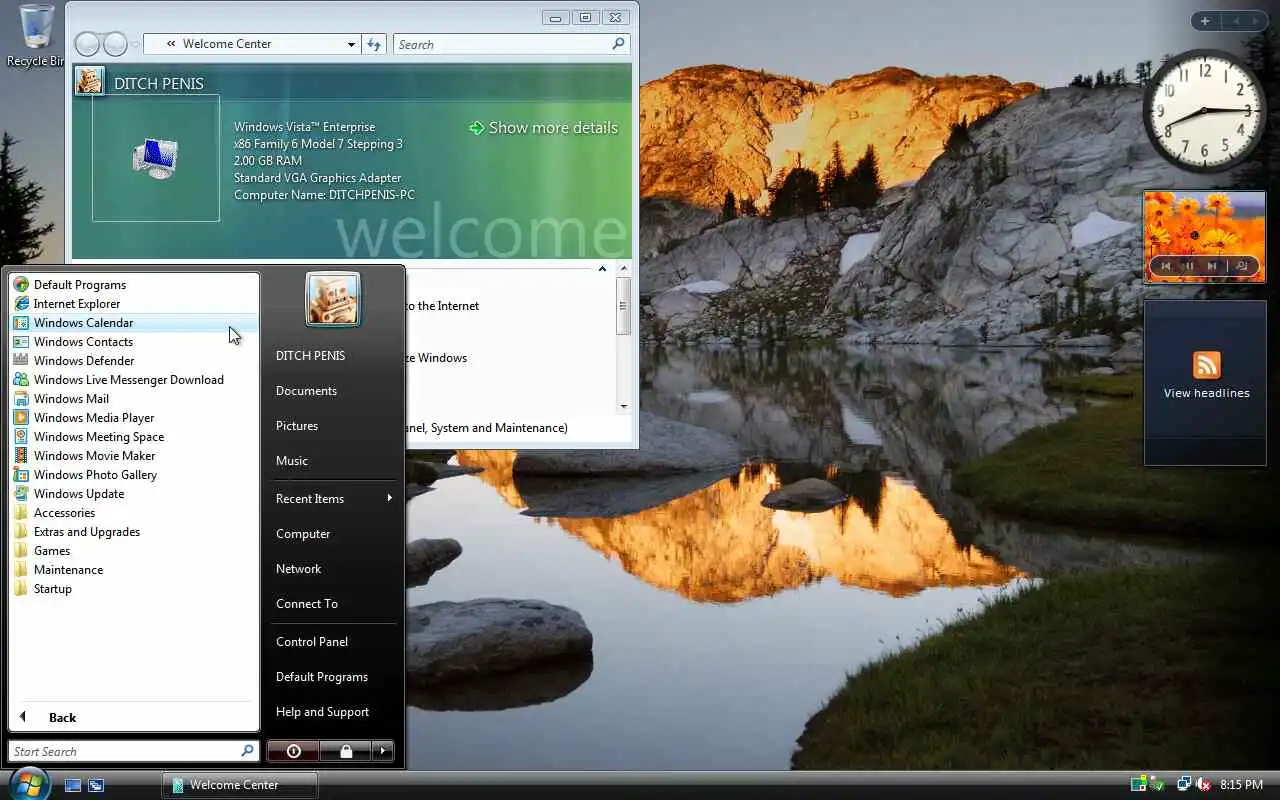Click the Welcome Center forward navigation button
The image size is (1280, 800).
point(116,44)
